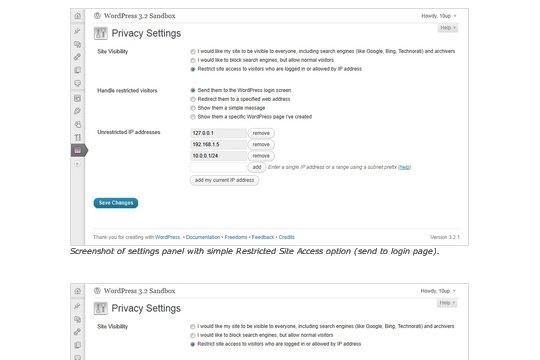Viewport: 540px width, 360px height.
Task: Remove the 127.0.0.1 IP address
Action: click(x=261, y=133)
